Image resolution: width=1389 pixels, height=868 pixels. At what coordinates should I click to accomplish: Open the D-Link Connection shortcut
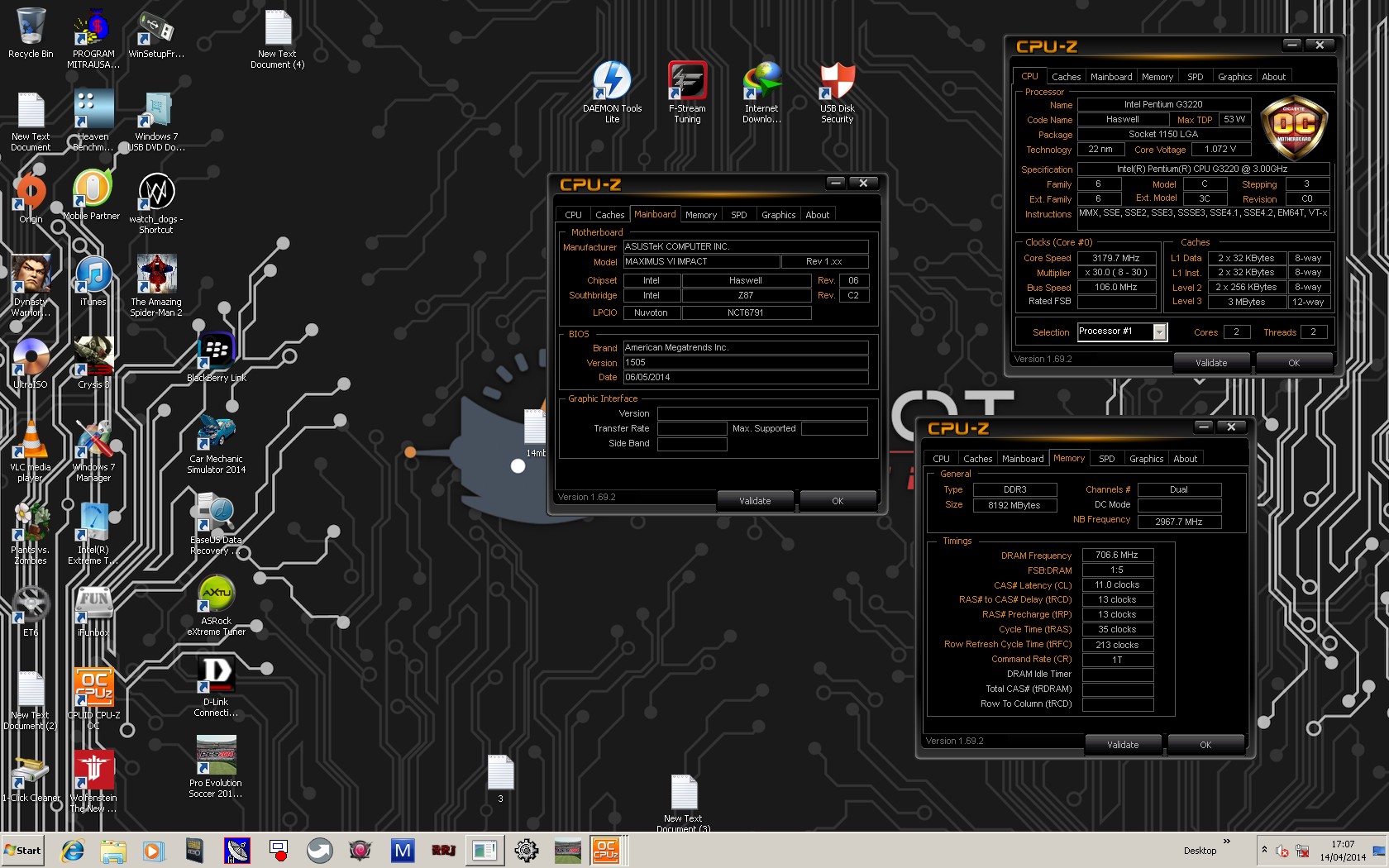click(x=217, y=686)
